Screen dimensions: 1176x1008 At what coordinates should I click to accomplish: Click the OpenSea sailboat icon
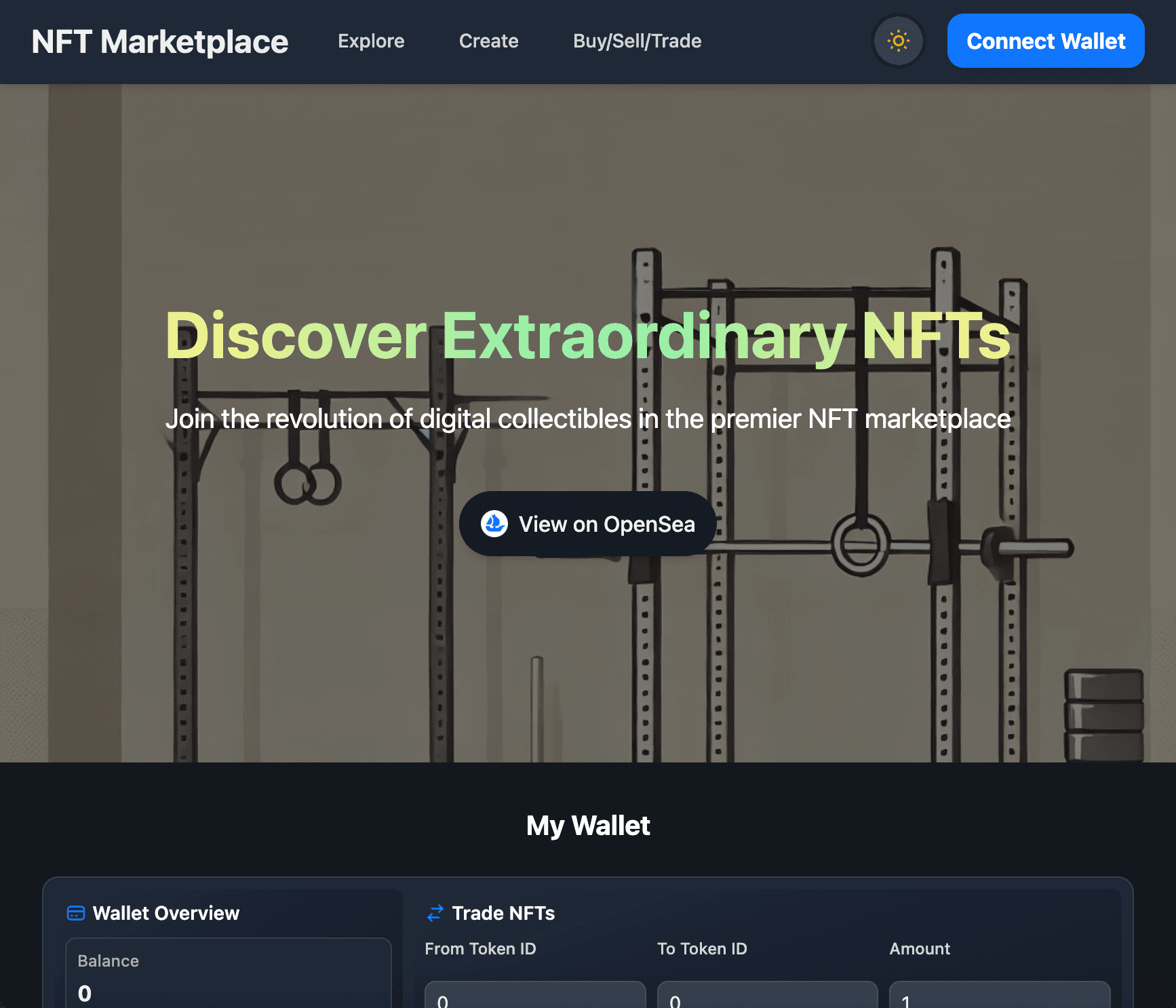[x=494, y=523]
